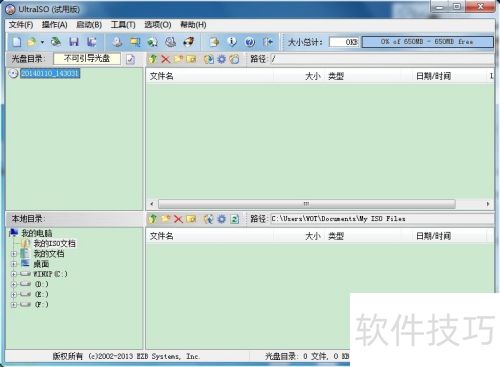Expand the 我的文档 tree node
The width and height of the screenshot is (500, 367).
14,254
